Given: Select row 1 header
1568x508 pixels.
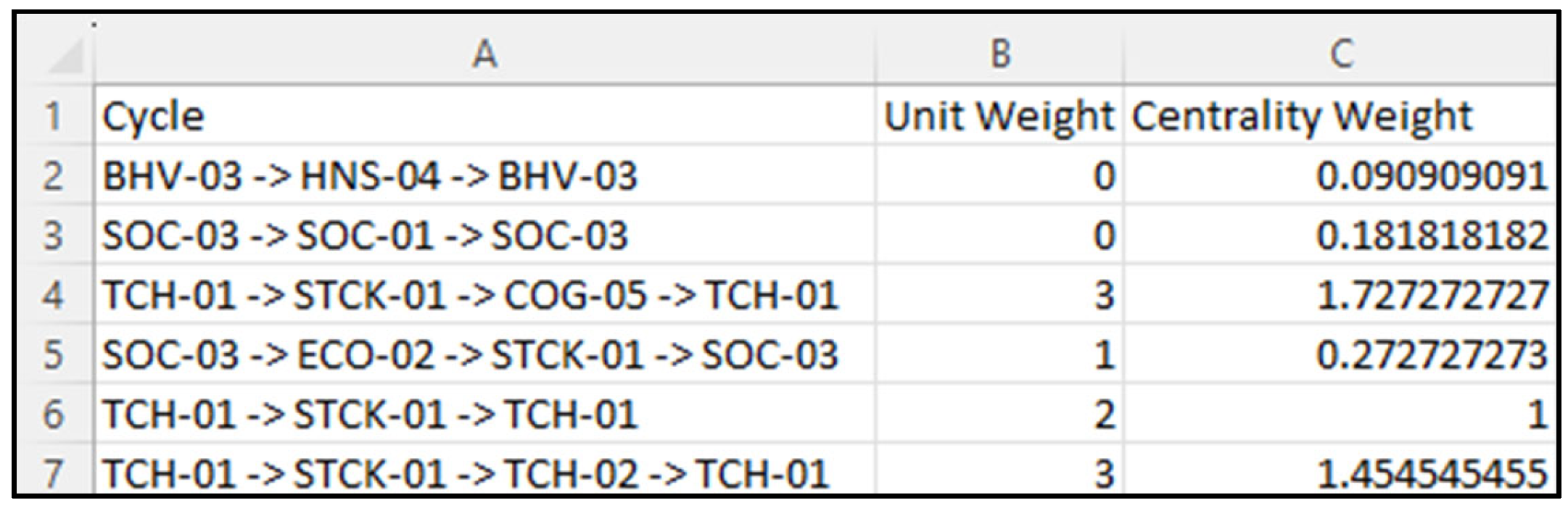Looking at the screenshot, I should coord(54,117).
